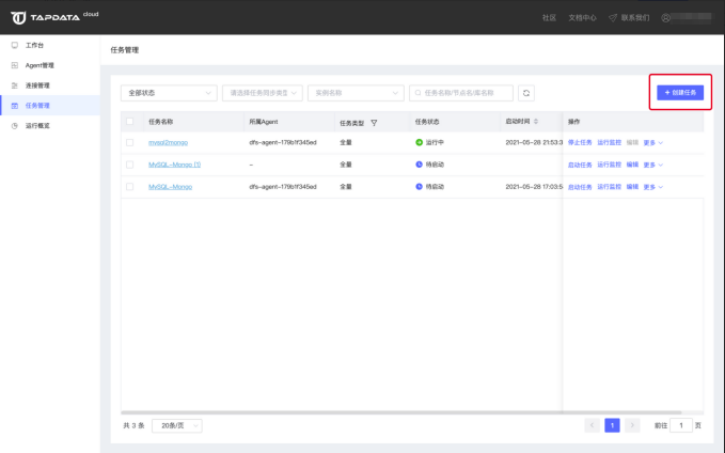Image resolution: width=725 pixels, height=453 pixels.
Task: Open 工作台 in the sidebar
Action: coord(35,45)
